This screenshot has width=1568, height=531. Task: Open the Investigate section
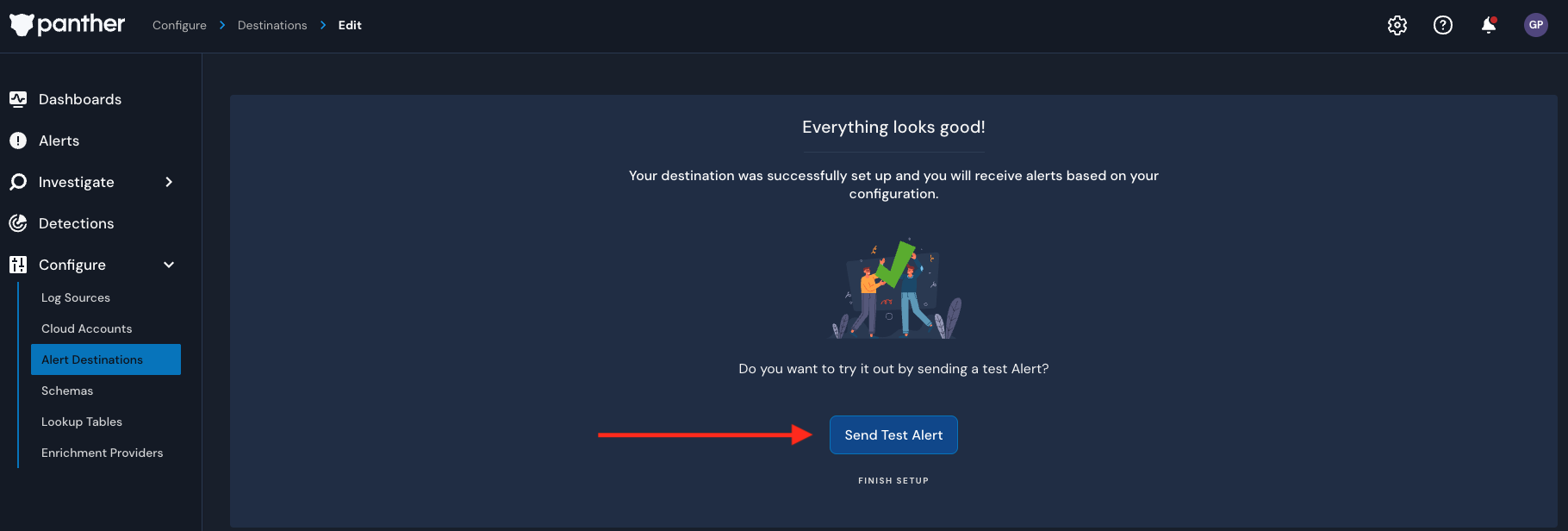click(x=77, y=182)
